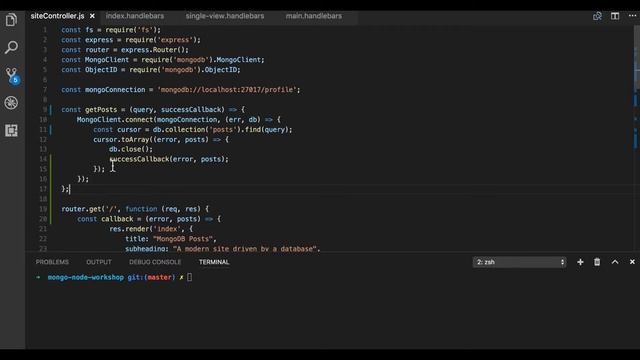Click 'cursor.toArray' on line 12
640x360 pixels.
tap(121, 140)
